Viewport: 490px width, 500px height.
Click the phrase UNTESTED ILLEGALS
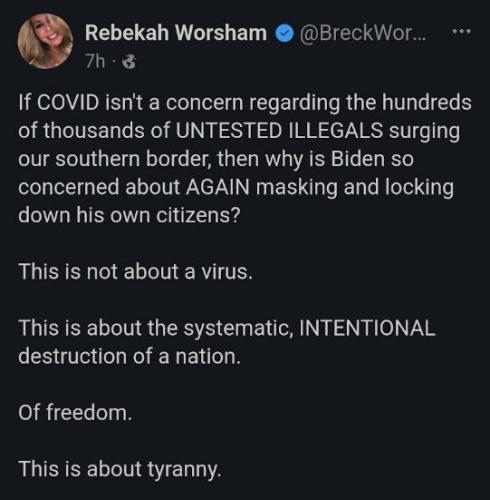pos(279,130)
